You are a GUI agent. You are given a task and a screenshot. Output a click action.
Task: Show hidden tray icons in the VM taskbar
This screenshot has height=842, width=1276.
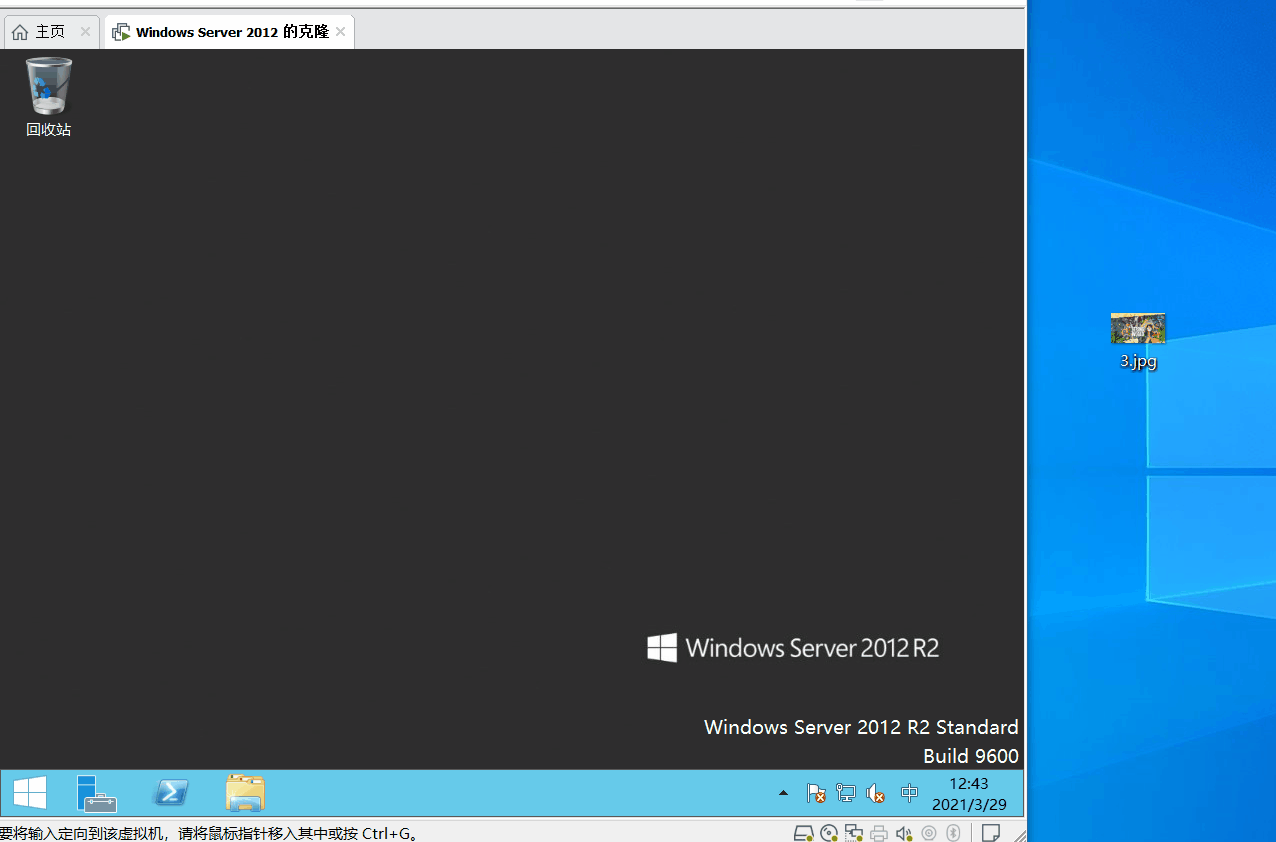click(x=783, y=793)
